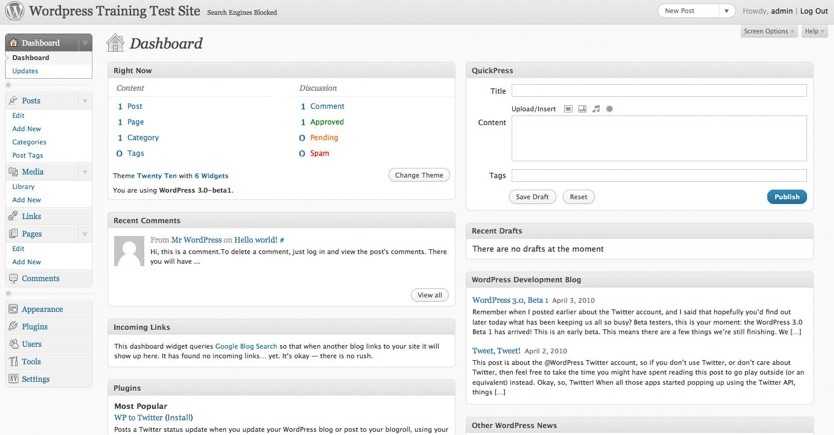
Task: Click the Spam comments link
Action: coord(320,153)
